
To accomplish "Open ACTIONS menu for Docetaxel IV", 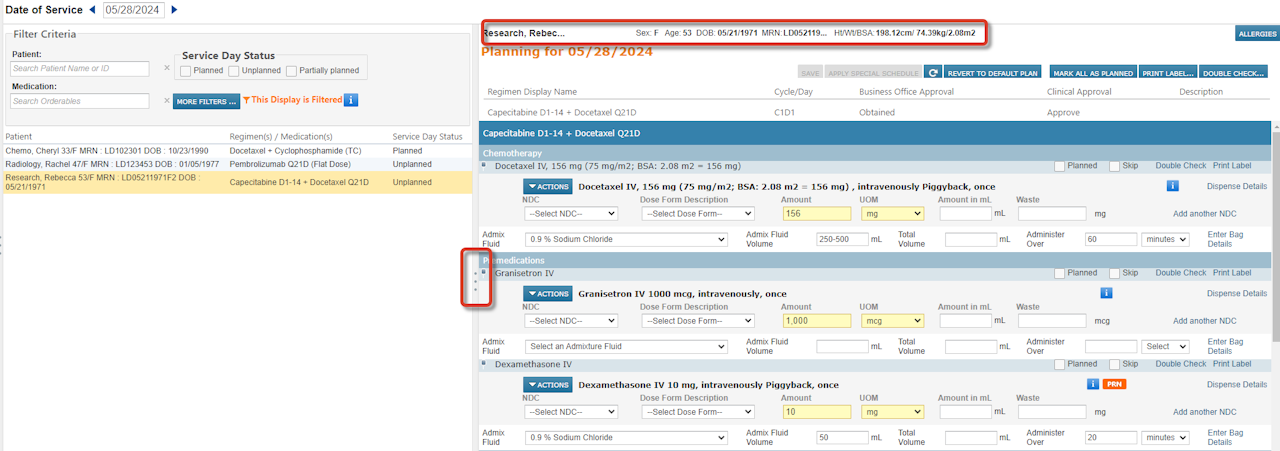I will coord(547,186).
